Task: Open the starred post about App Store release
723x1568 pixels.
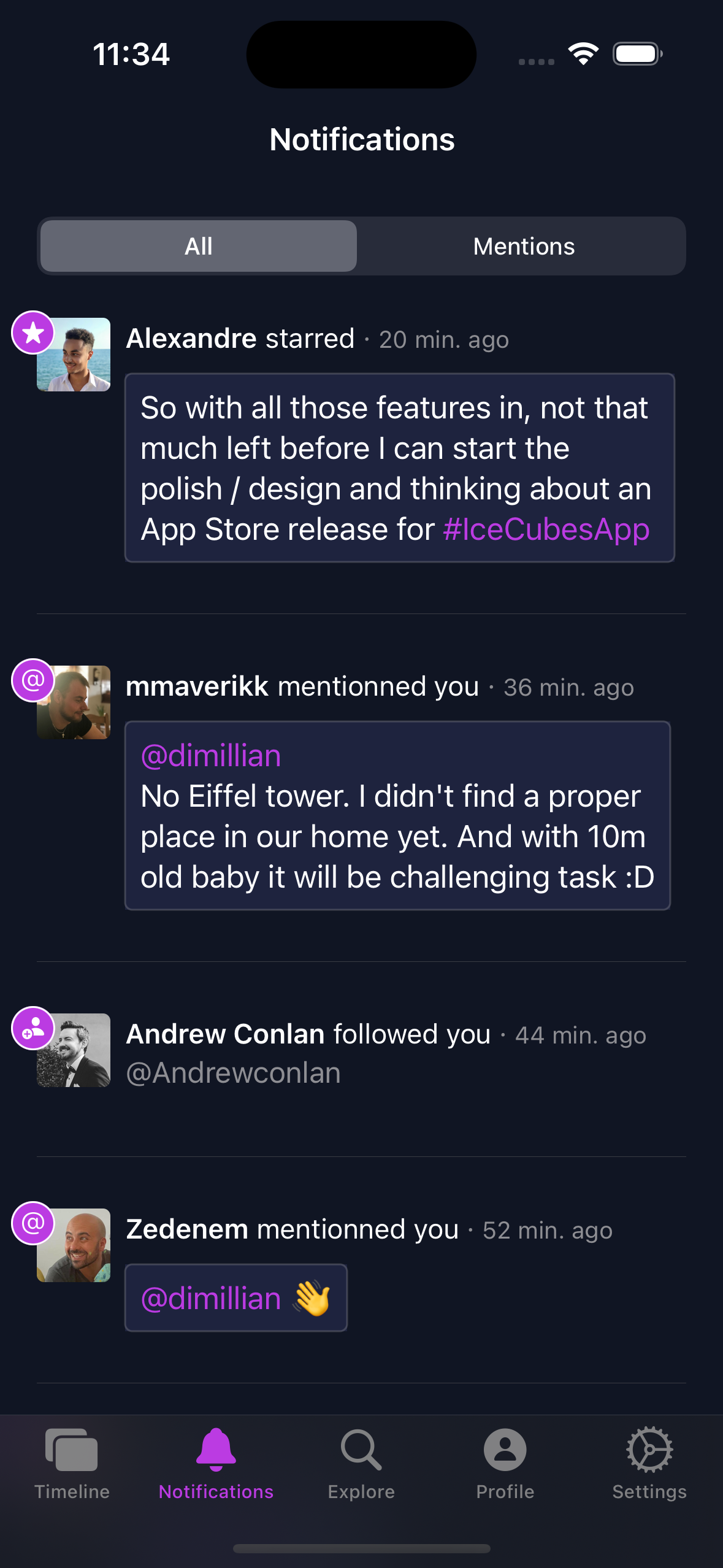Action: coord(400,468)
